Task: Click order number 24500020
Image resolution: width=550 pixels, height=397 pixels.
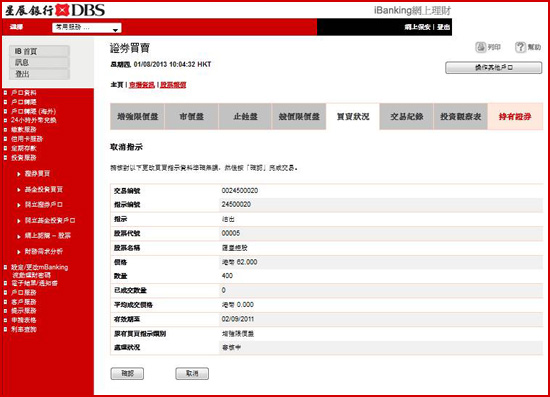Action: 236,204
